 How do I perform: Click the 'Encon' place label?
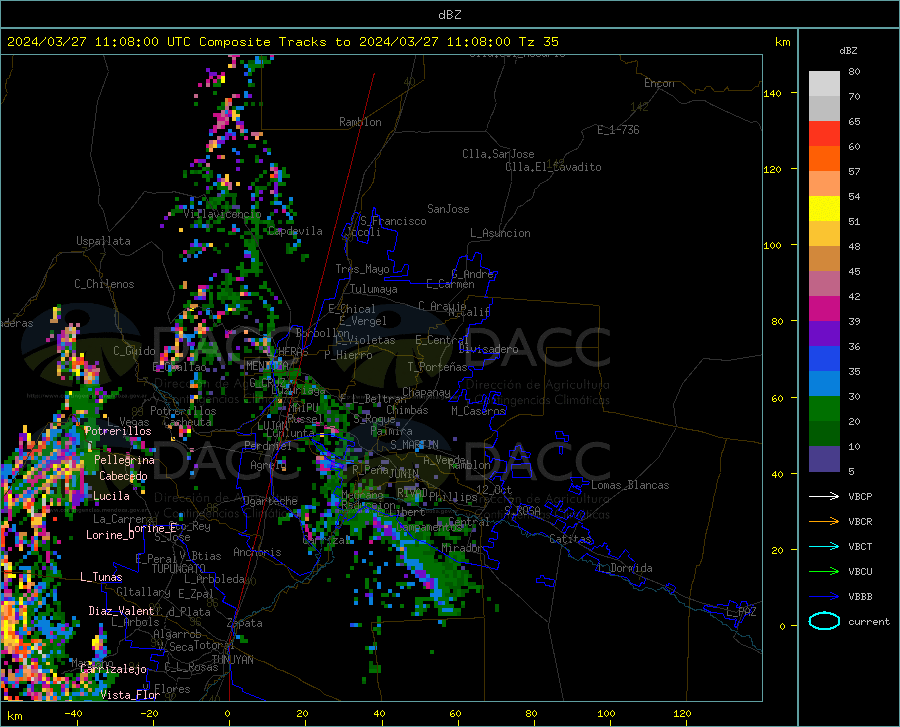[659, 83]
